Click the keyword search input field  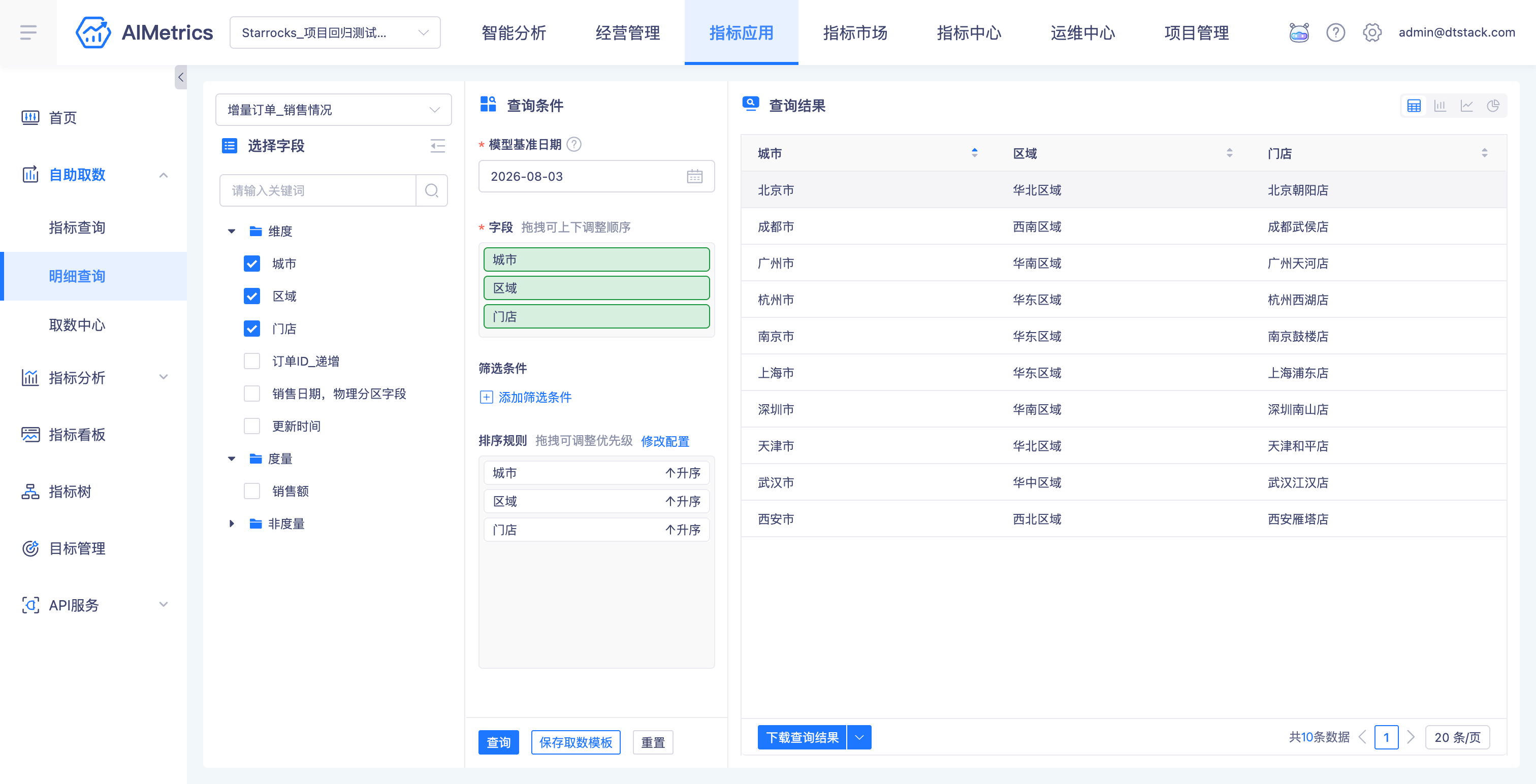click(318, 190)
